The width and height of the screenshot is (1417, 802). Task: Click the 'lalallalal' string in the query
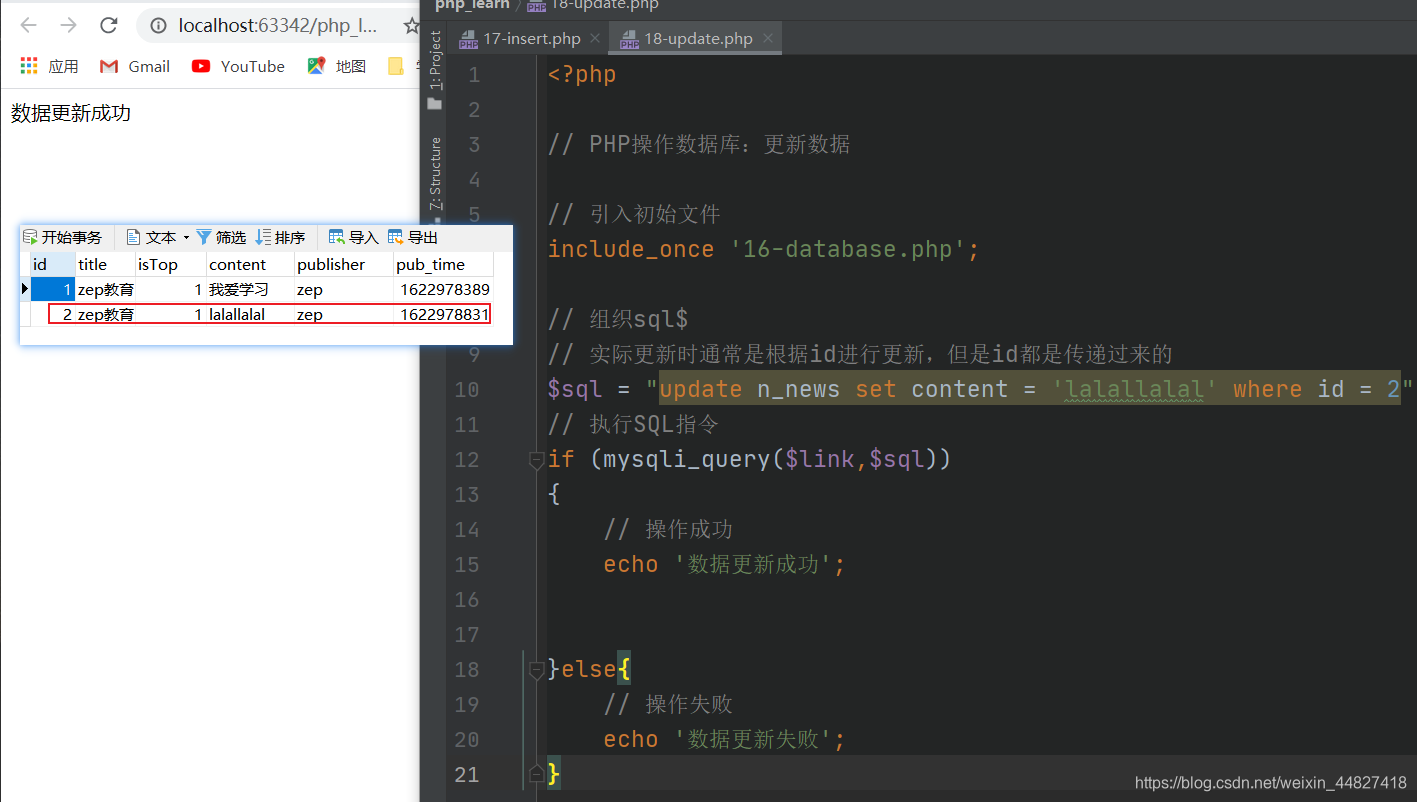pyautogui.click(x=1135, y=389)
